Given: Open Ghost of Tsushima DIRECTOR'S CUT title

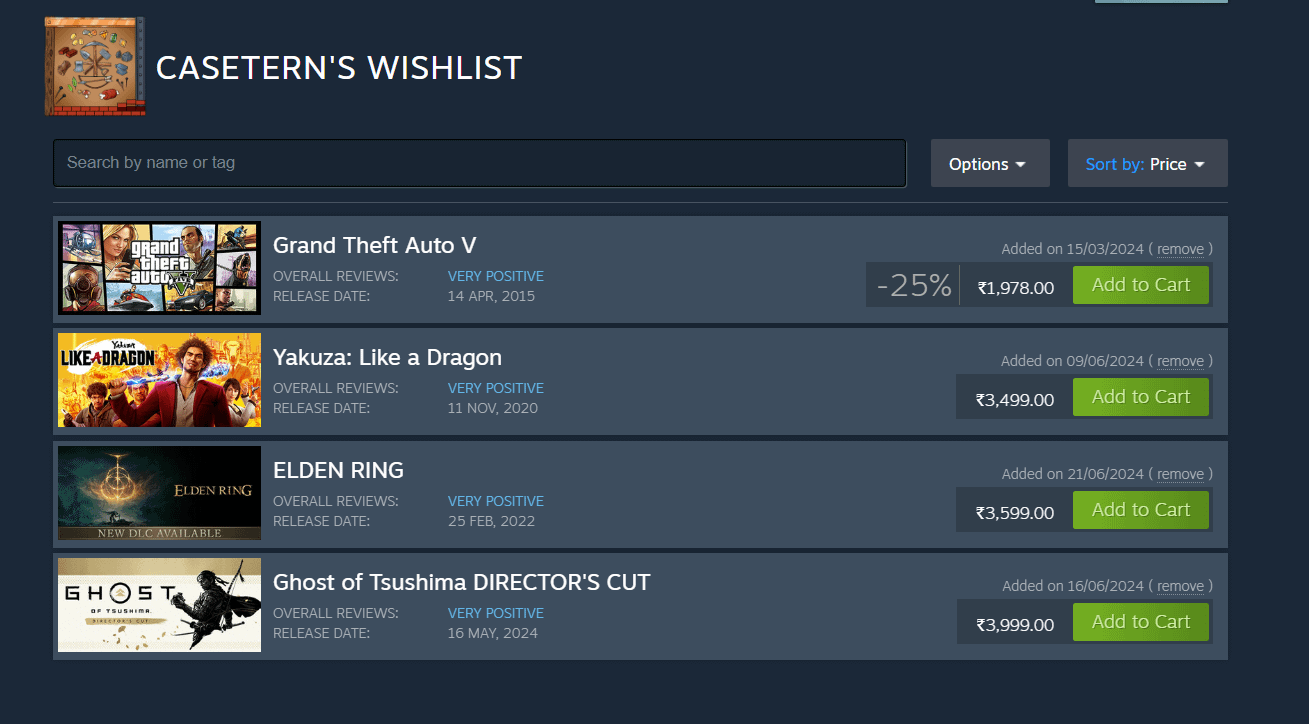Looking at the screenshot, I should (461, 582).
